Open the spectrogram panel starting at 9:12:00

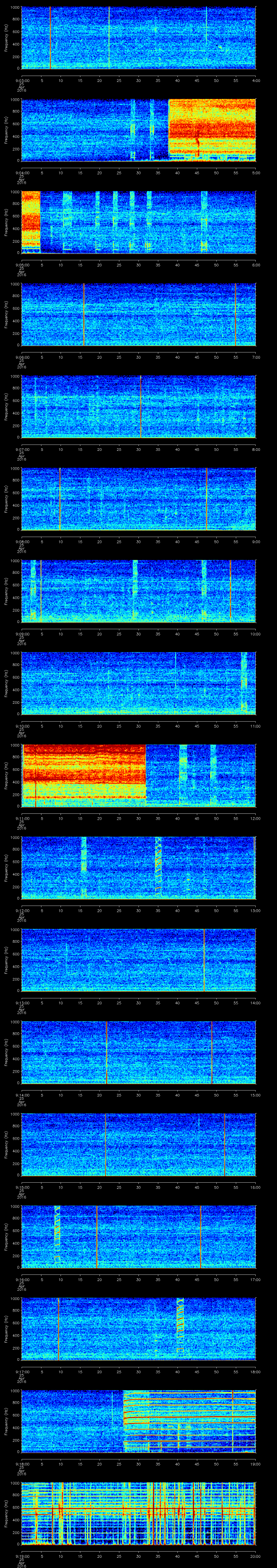[138, 868]
